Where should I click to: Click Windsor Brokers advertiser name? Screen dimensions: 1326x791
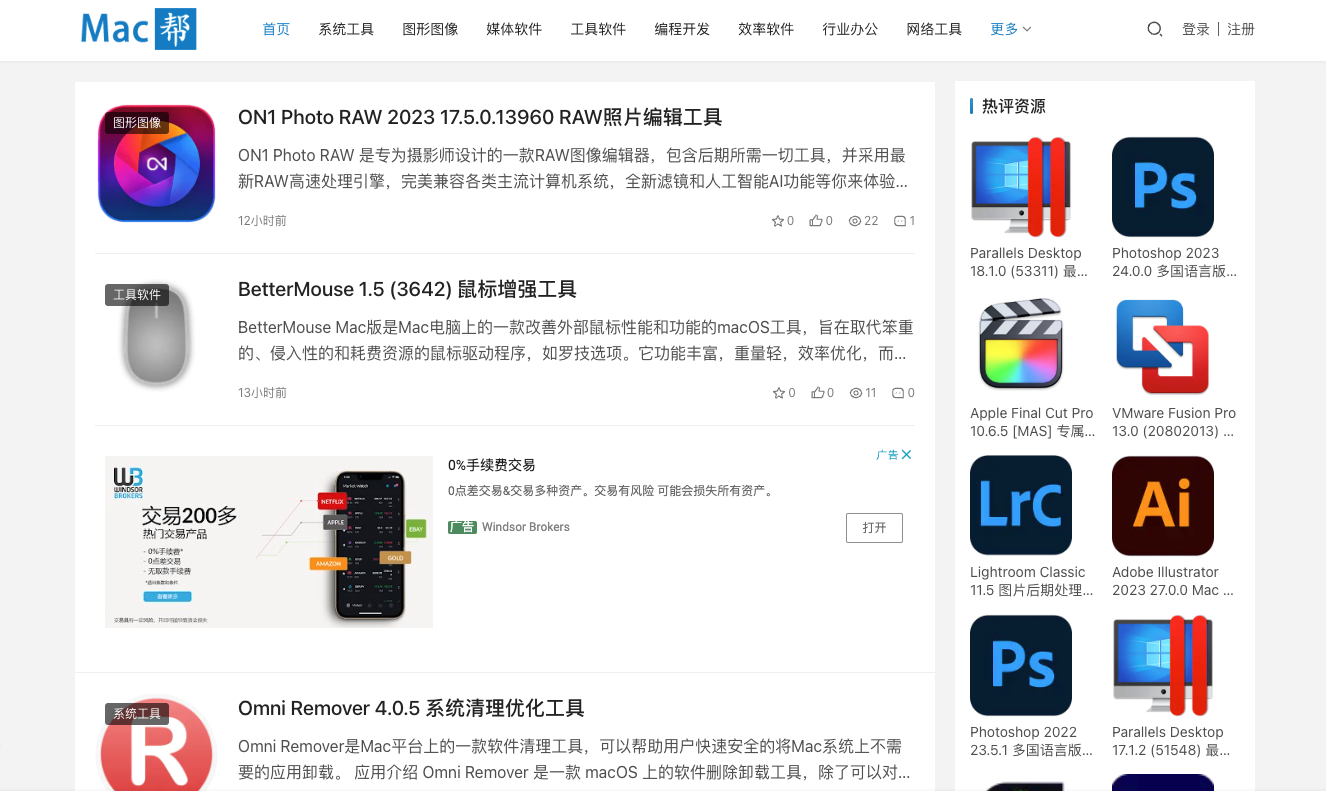[526, 527]
